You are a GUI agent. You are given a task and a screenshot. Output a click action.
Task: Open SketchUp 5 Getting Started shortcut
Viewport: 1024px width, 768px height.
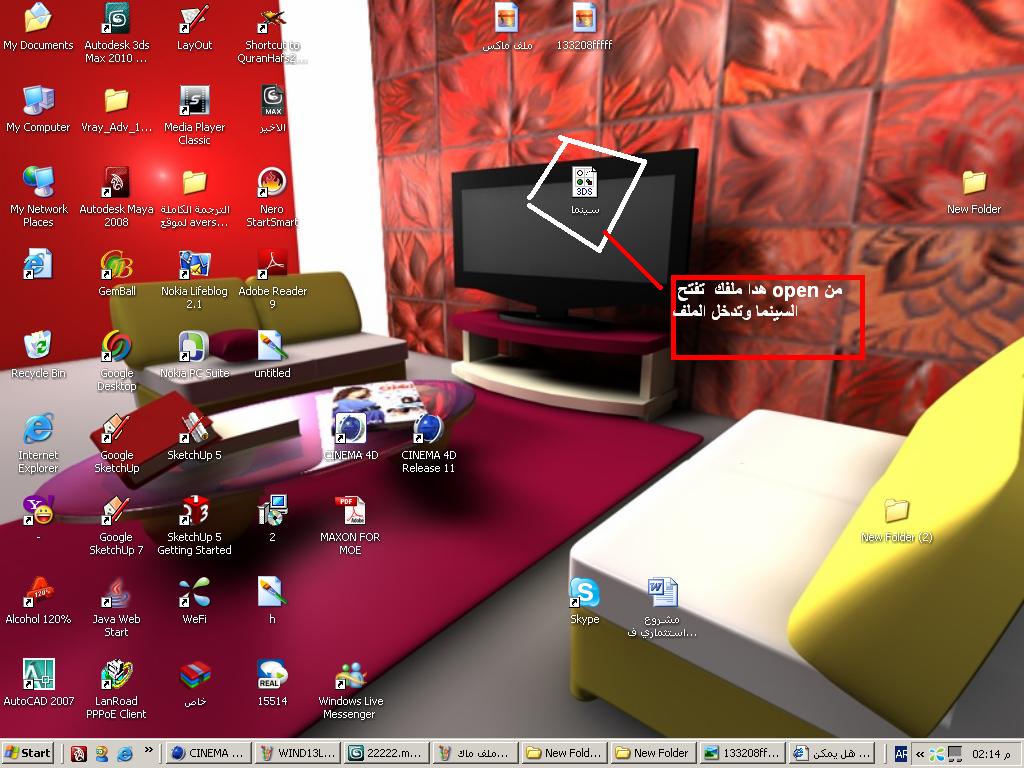point(194,525)
